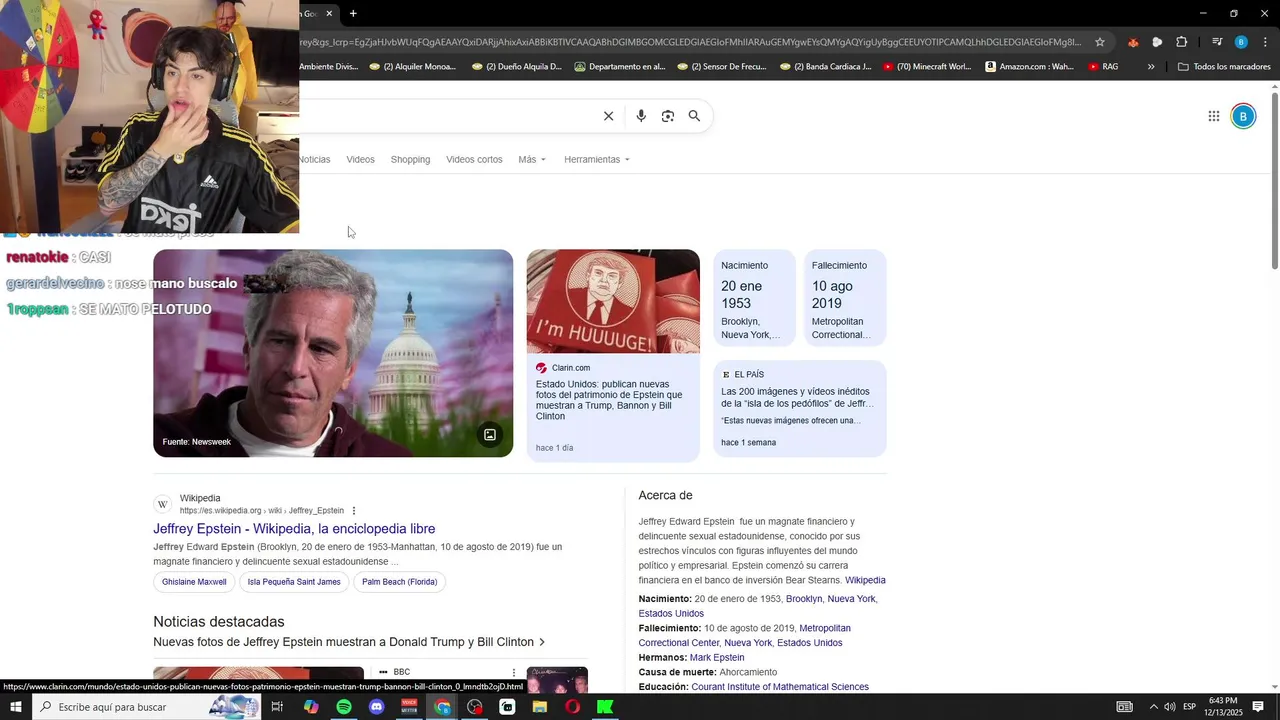Image resolution: width=1280 pixels, height=720 pixels.
Task: Open Courant Institute of Mathematical Sciences link
Action: click(x=780, y=687)
